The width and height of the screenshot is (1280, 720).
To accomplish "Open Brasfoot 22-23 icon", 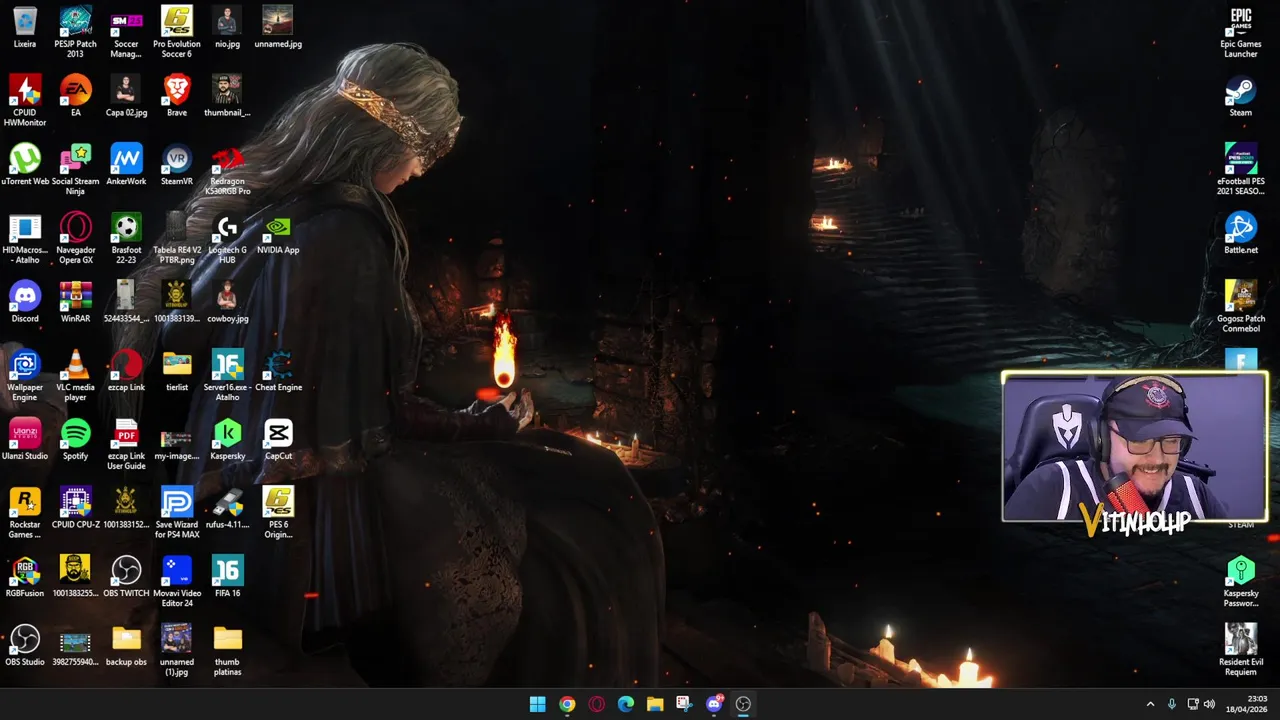I will pyautogui.click(x=126, y=238).
